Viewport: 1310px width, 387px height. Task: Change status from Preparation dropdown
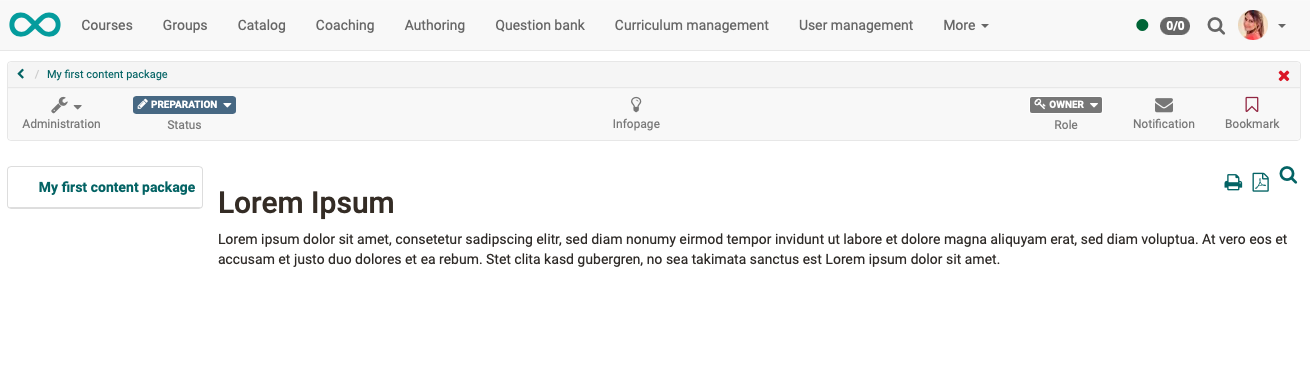[x=184, y=104]
